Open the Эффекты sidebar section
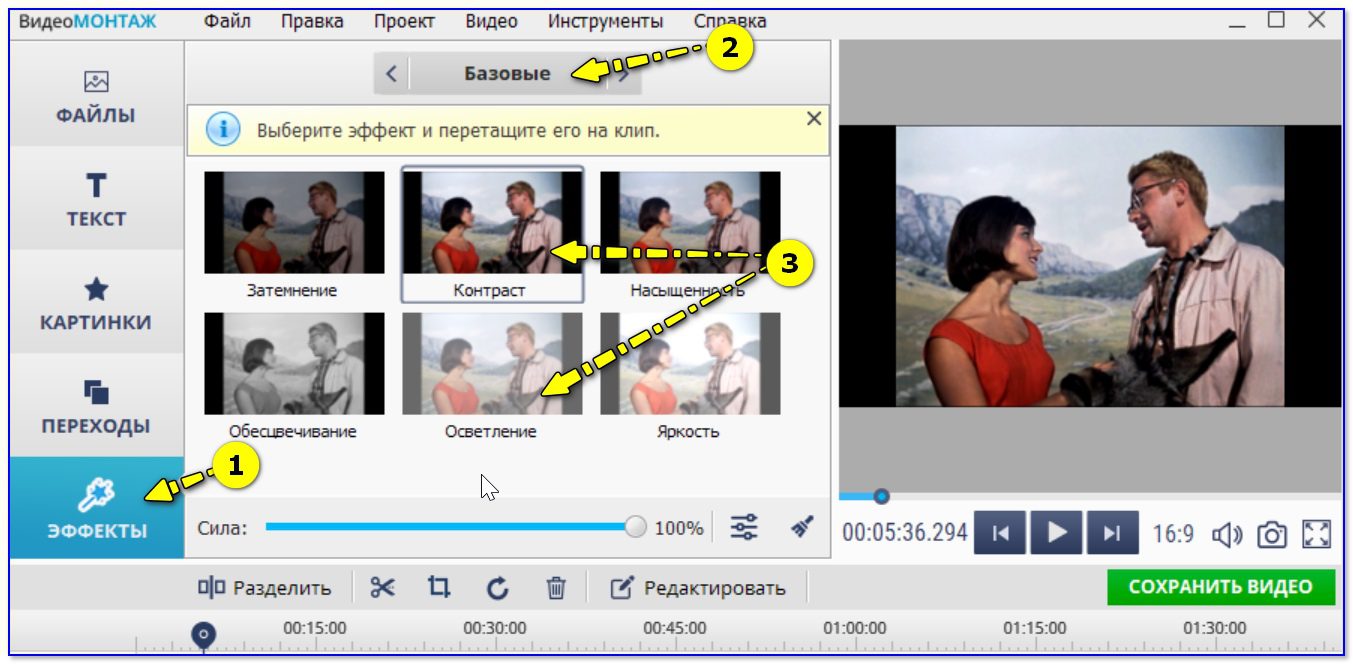Screen dimensions: 1353x664 (96, 508)
